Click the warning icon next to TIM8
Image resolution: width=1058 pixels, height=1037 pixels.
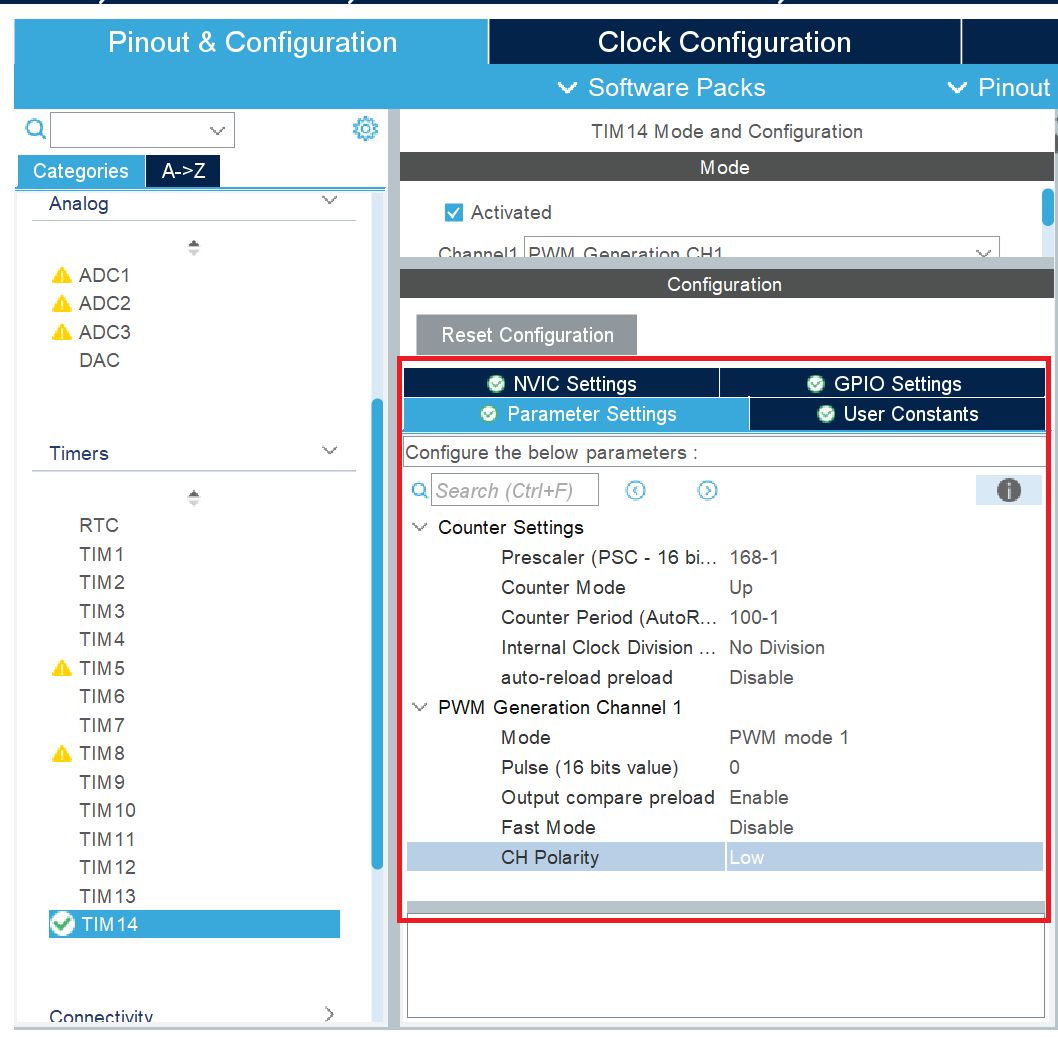click(x=61, y=754)
